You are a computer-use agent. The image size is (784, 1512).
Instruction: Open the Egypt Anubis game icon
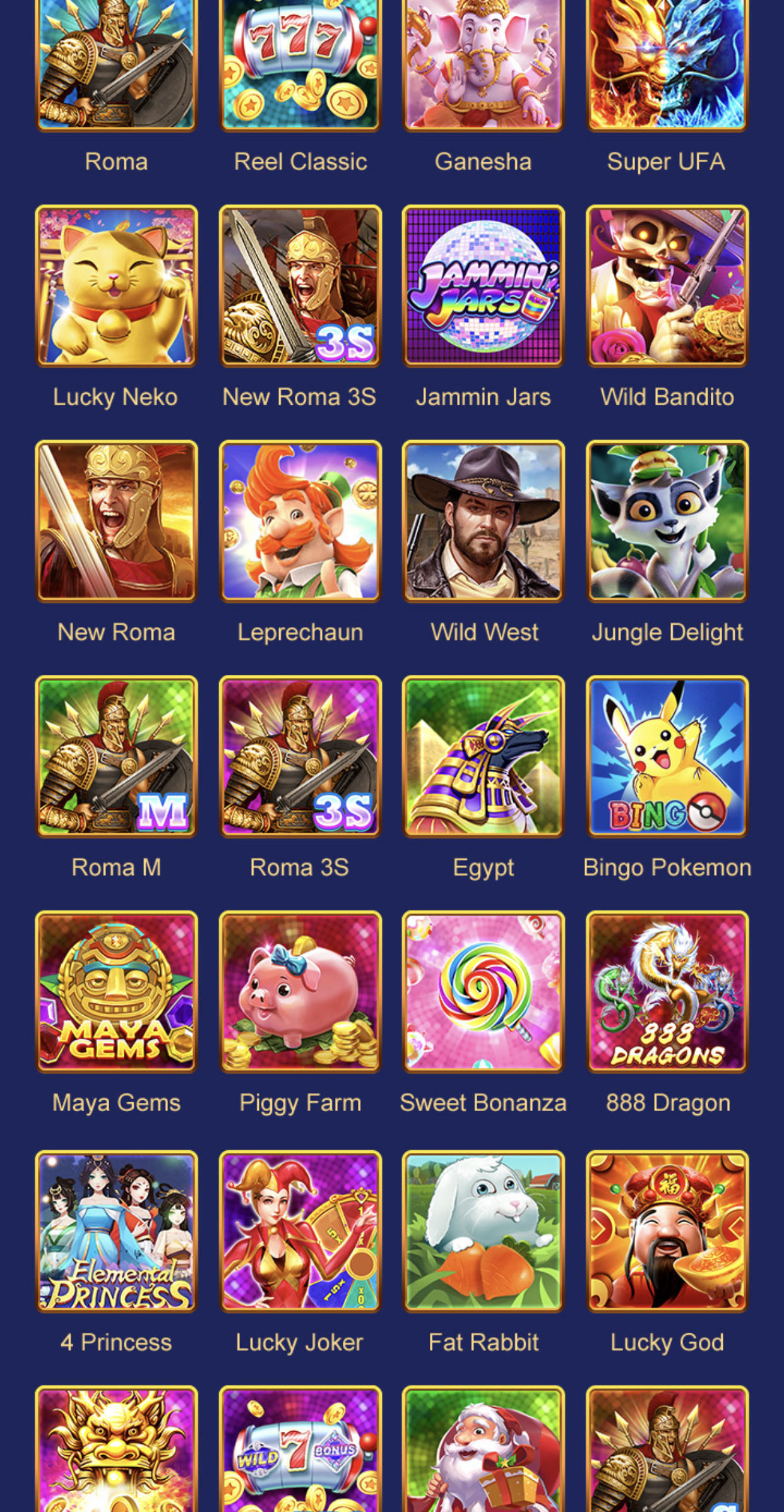point(484,756)
